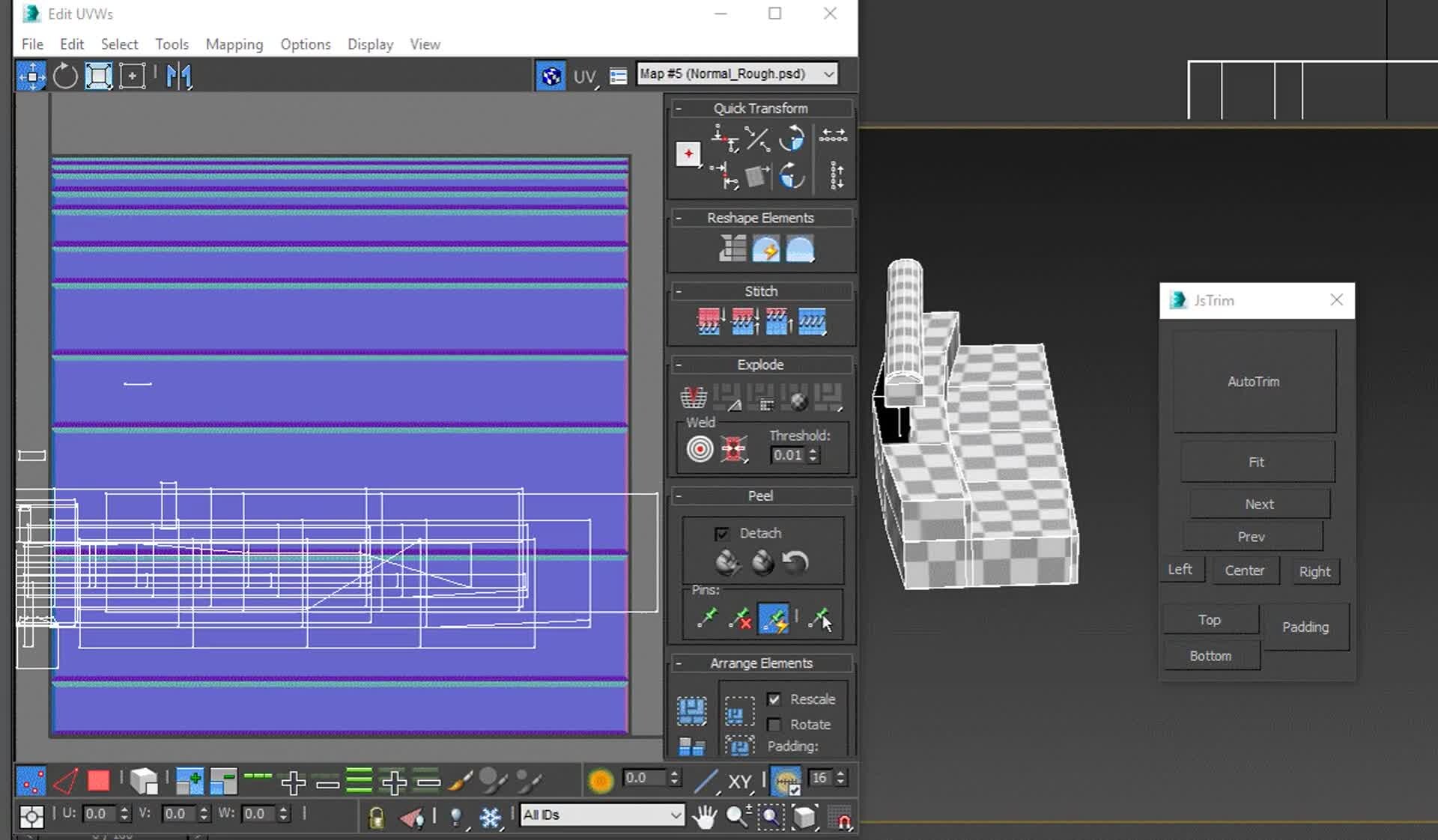The width and height of the screenshot is (1438, 840).
Task: Click inside the U coordinate input field
Action: pyautogui.click(x=101, y=814)
